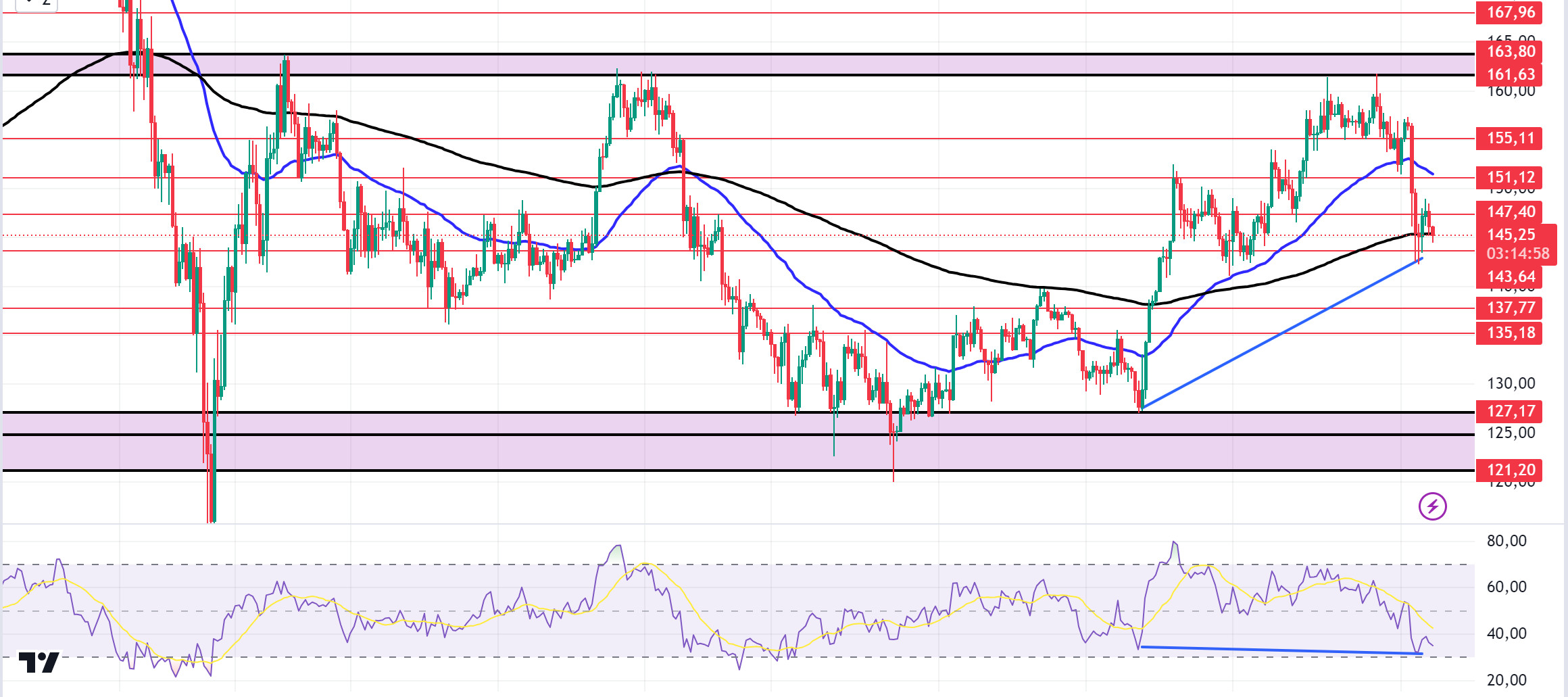Select the 163,80 price level label
Screen dimensions: 1568x697
[x=1509, y=51]
